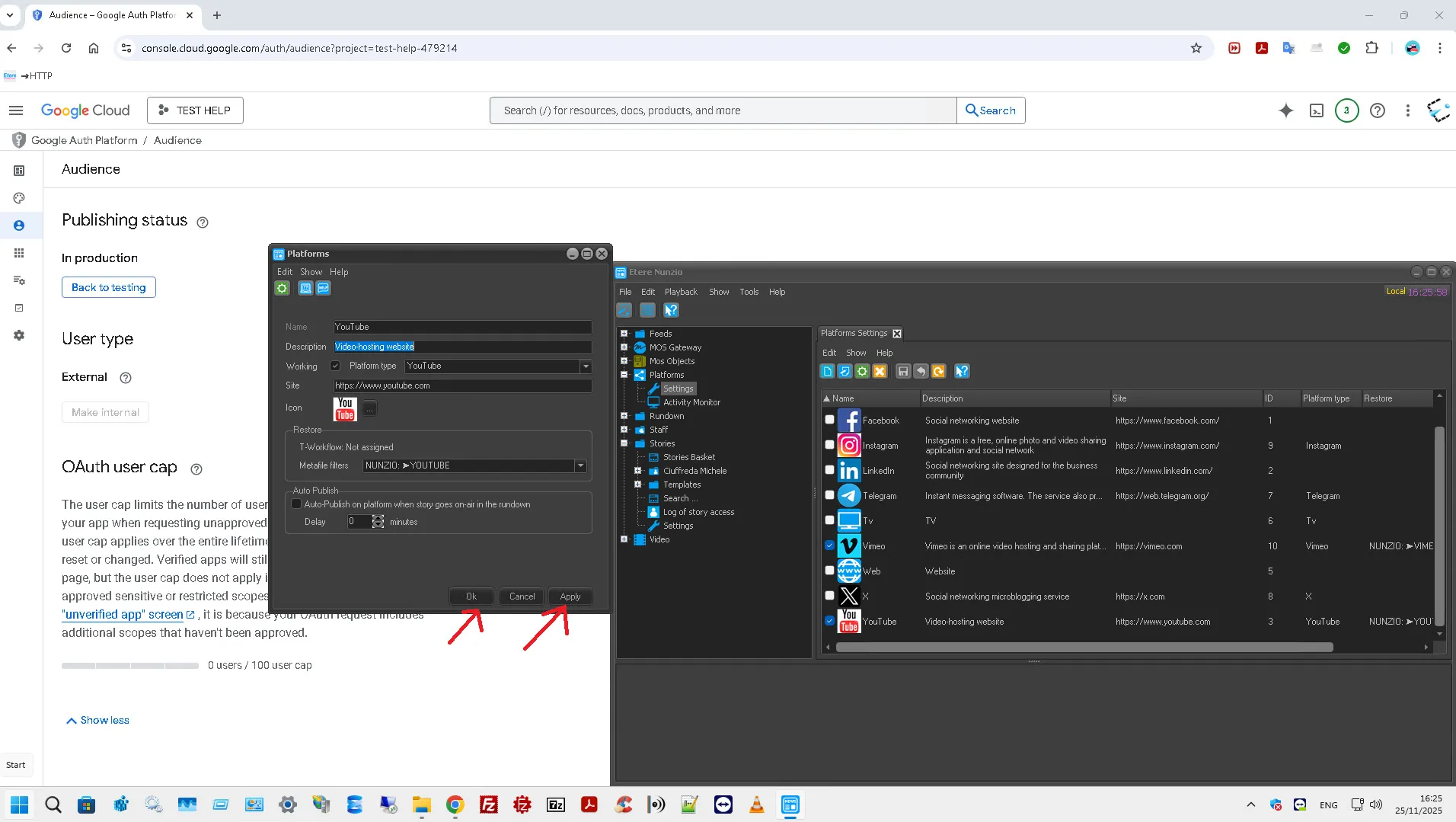Click the context help cursor icon in Etere Nunzio toolbar

670,310
